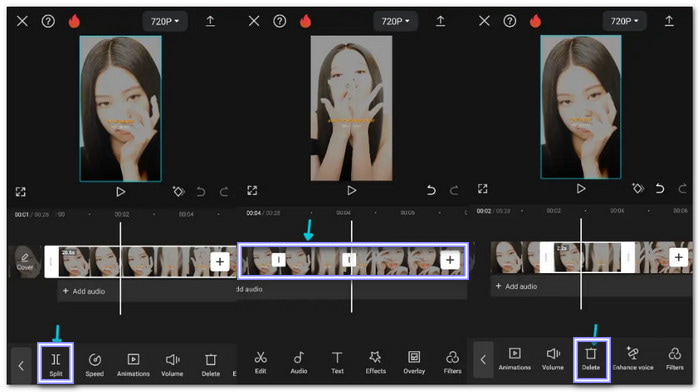Open help icon in the right panel
700x392 pixels.
coord(509,21)
